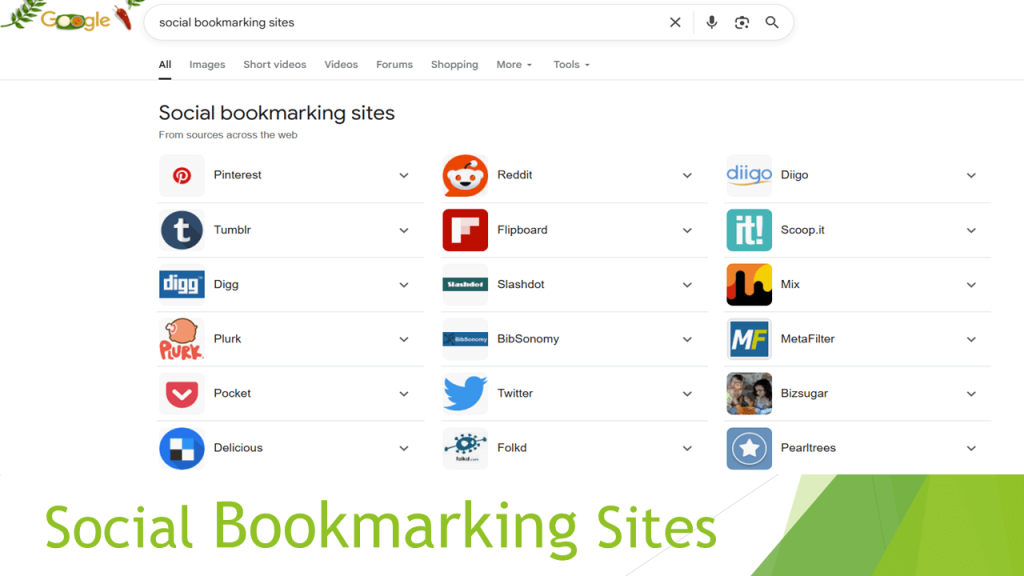The width and height of the screenshot is (1024, 576).
Task: Click the Diigo logo icon
Action: 749,175
